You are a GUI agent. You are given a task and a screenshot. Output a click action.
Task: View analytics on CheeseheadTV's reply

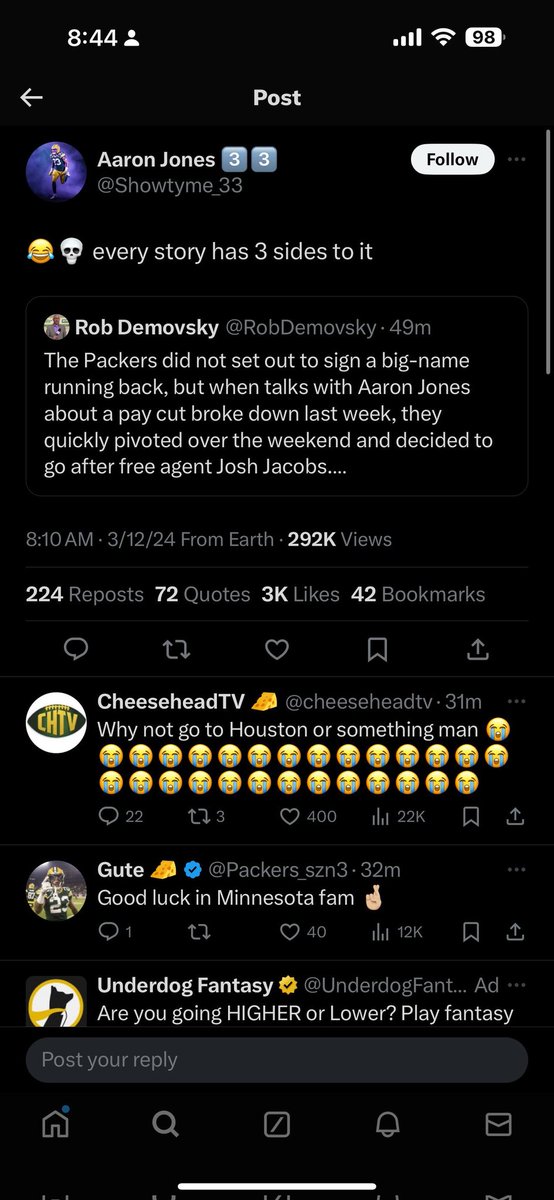(398, 816)
